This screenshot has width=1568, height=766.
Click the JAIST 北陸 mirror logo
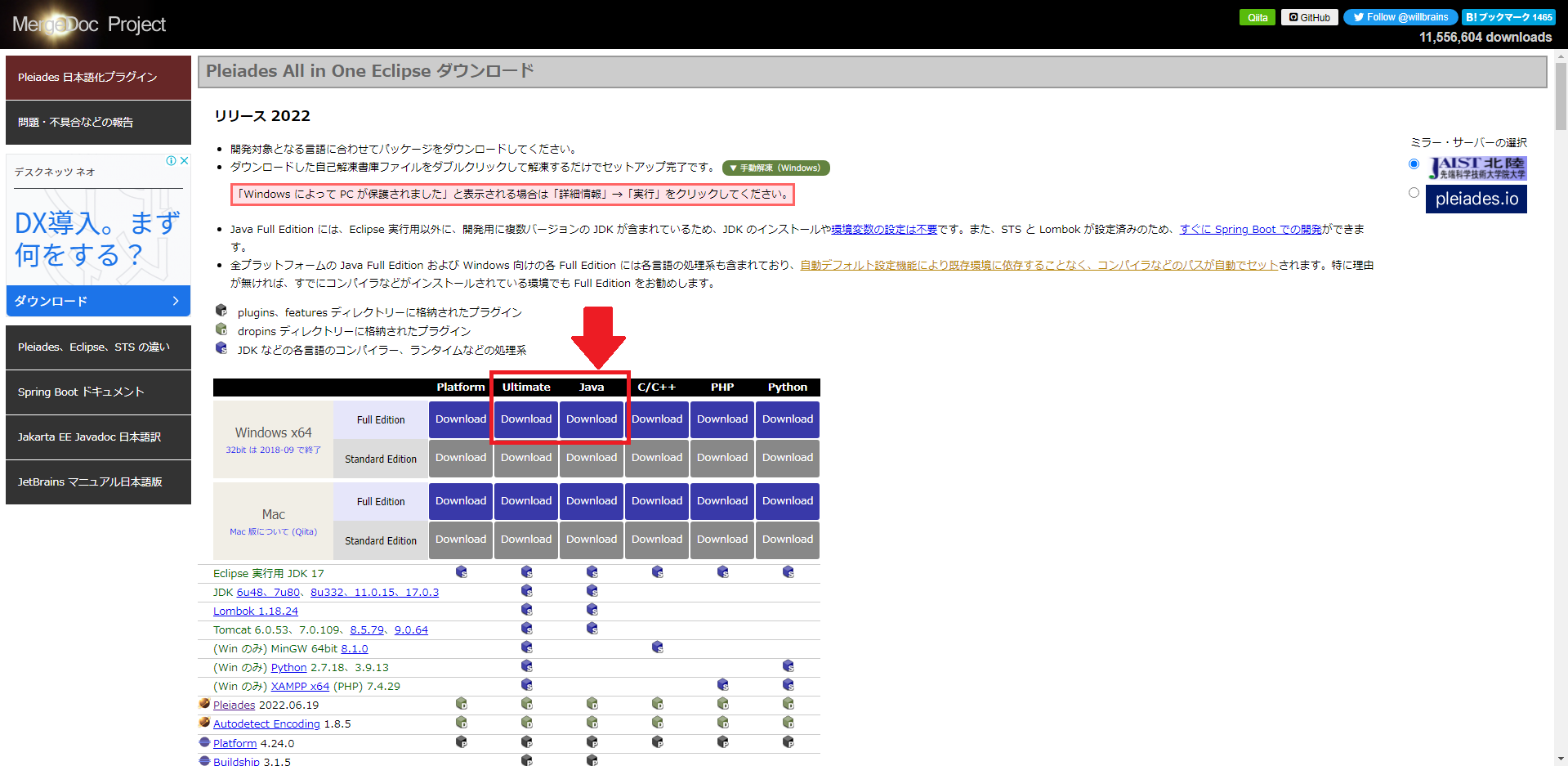pyautogui.click(x=1476, y=168)
